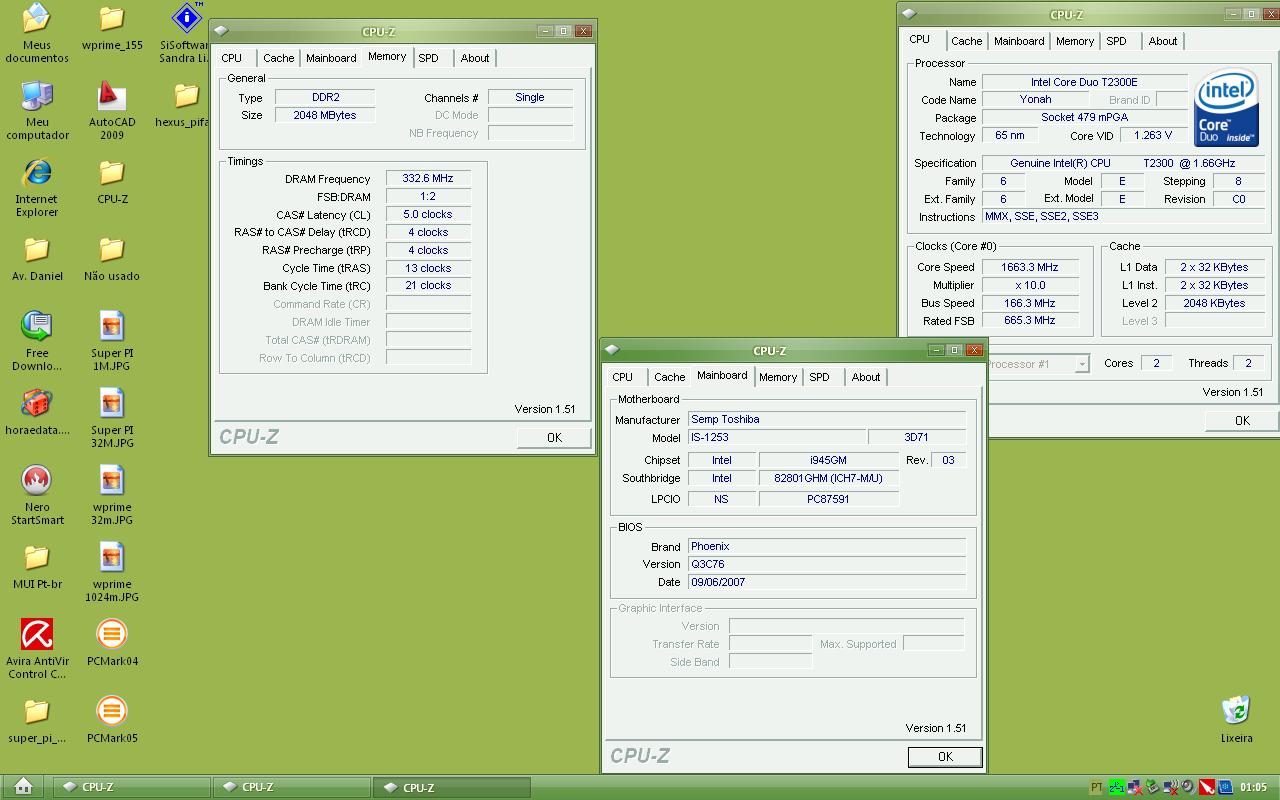The image size is (1280, 800).
Task: Open the Não usado folder
Action: coord(112,258)
